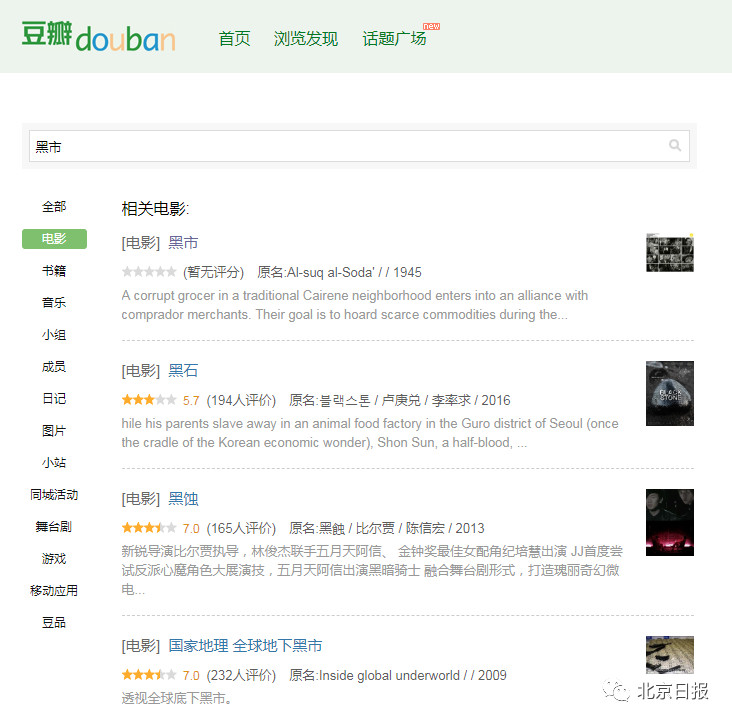The height and width of the screenshot is (723, 732).
Task: Open 浏览发现 in top navigation
Action: click(x=305, y=38)
